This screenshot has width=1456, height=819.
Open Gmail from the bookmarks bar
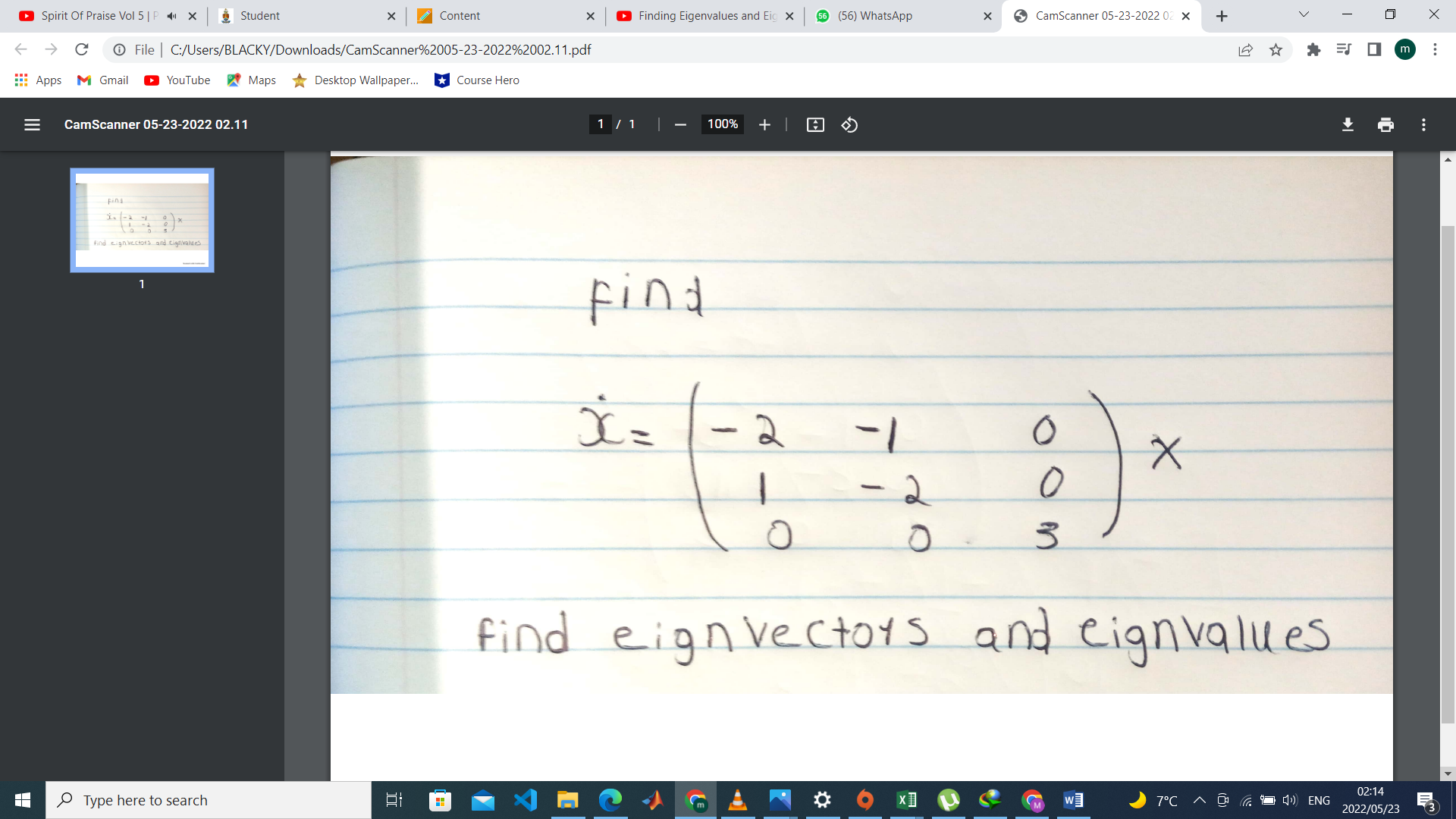pyautogui.click(x=102, y=80)
